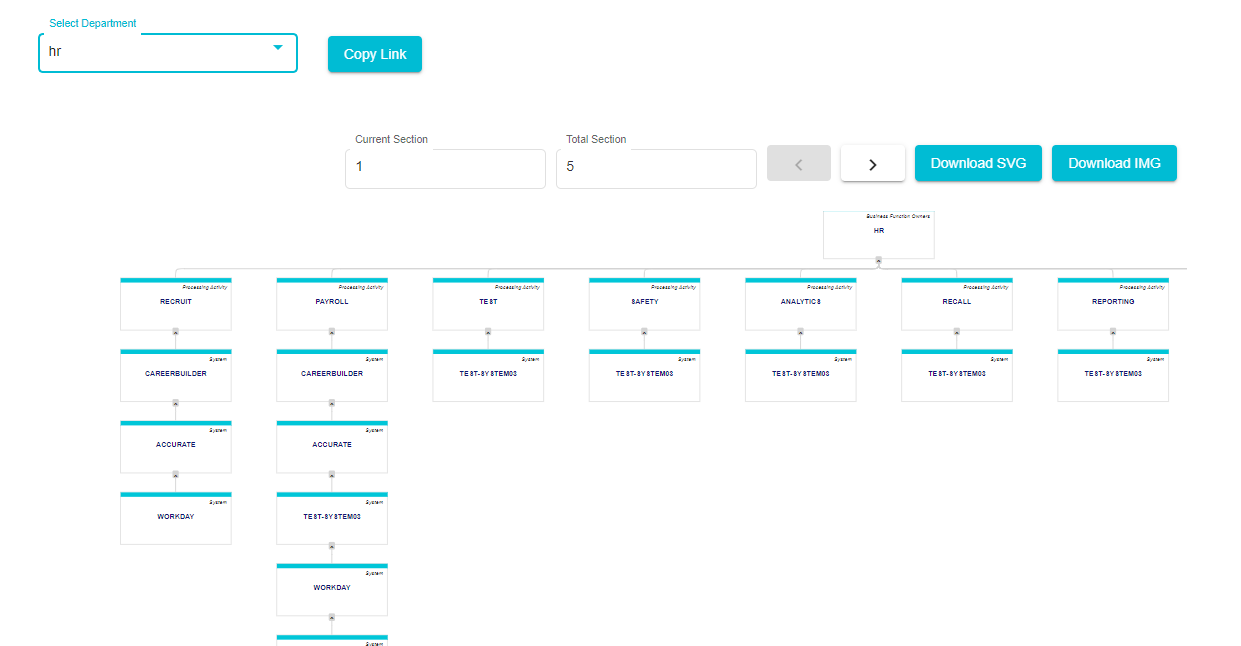Select TEST-SYSTEM03 under RECALL
This screenshot has width=1241, height=646.
pos(957,375)
